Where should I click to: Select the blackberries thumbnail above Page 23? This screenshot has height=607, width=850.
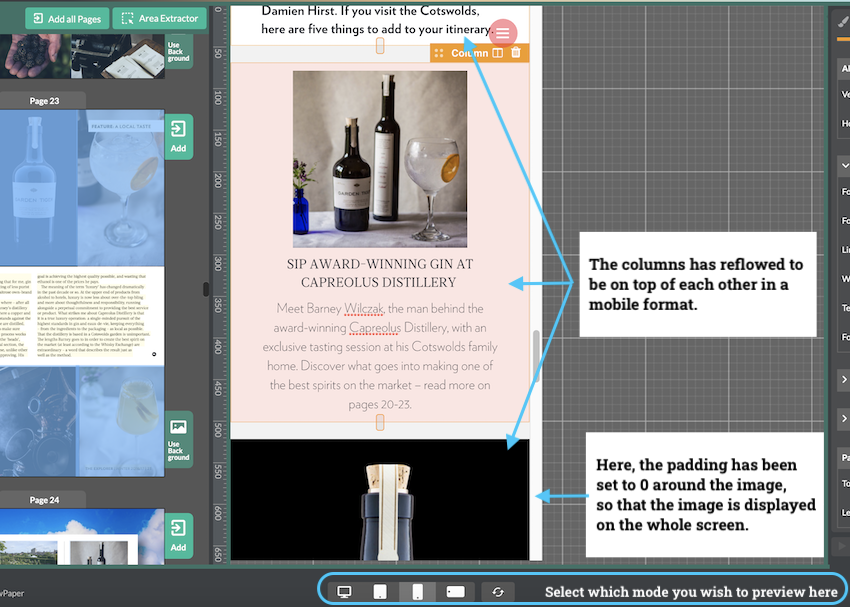coord(36,56)
